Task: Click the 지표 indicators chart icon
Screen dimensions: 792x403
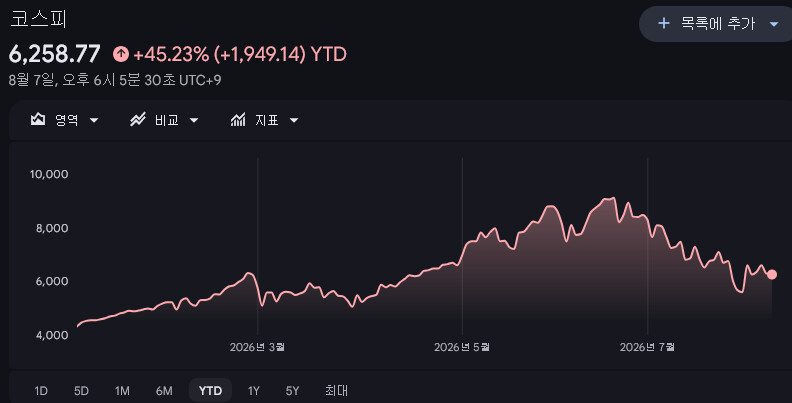Action: (x=238, y=120)
